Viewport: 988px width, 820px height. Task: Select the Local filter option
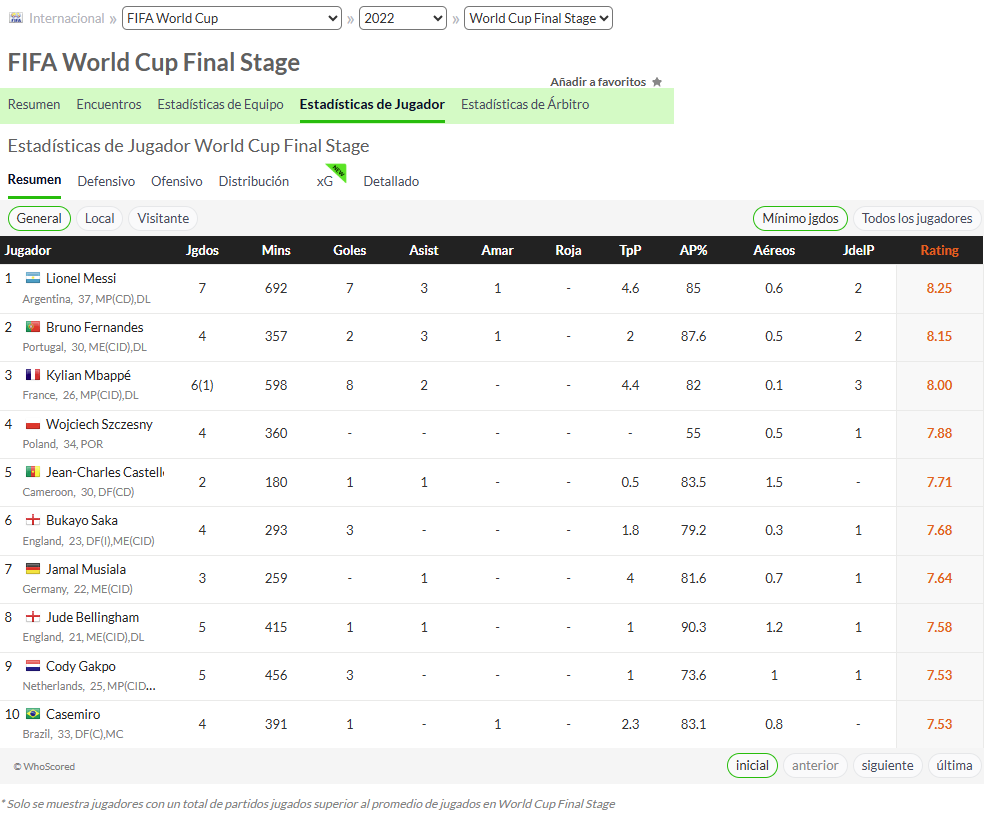click(100, 219)
